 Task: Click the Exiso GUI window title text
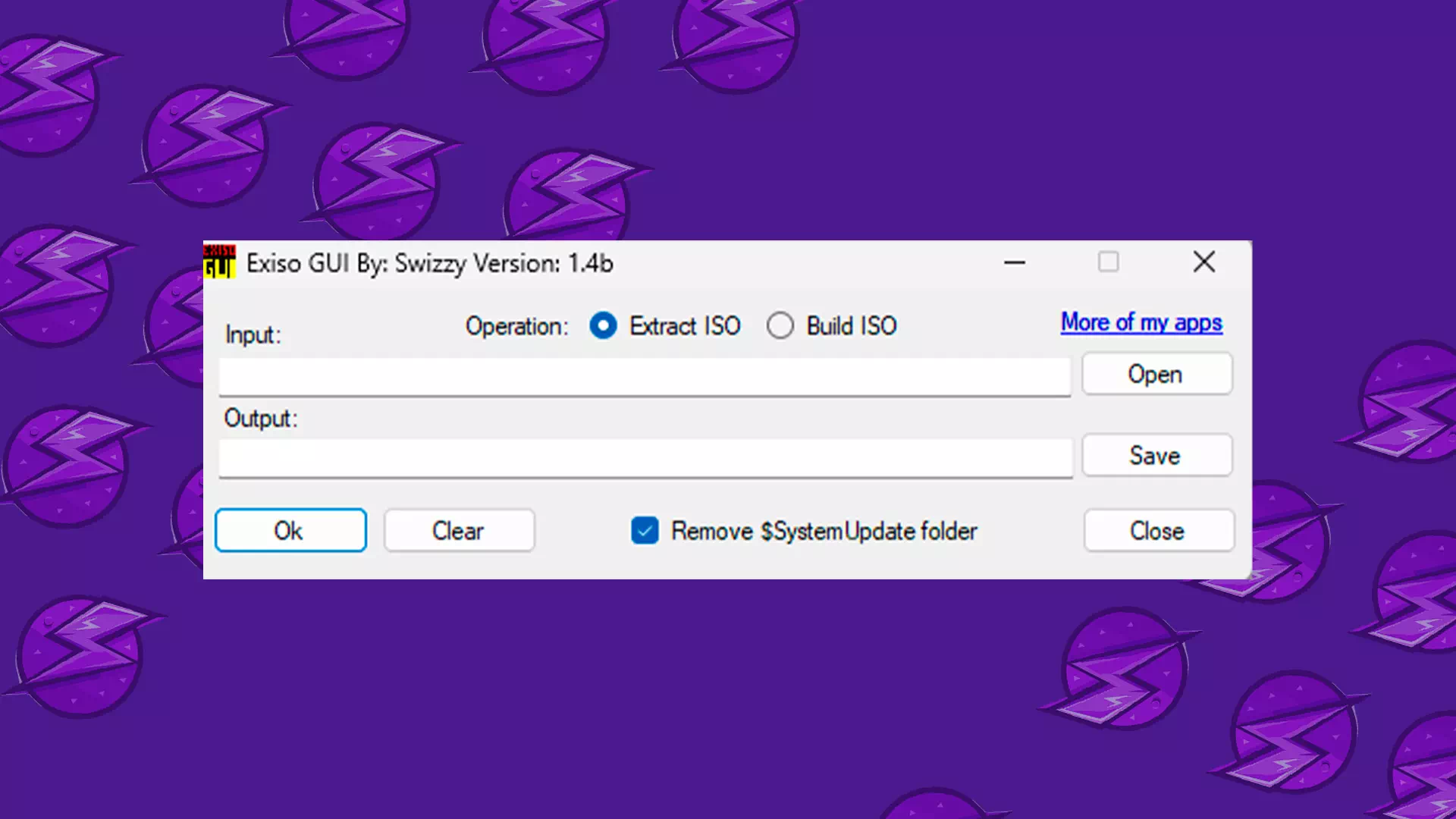coord(429,263)
